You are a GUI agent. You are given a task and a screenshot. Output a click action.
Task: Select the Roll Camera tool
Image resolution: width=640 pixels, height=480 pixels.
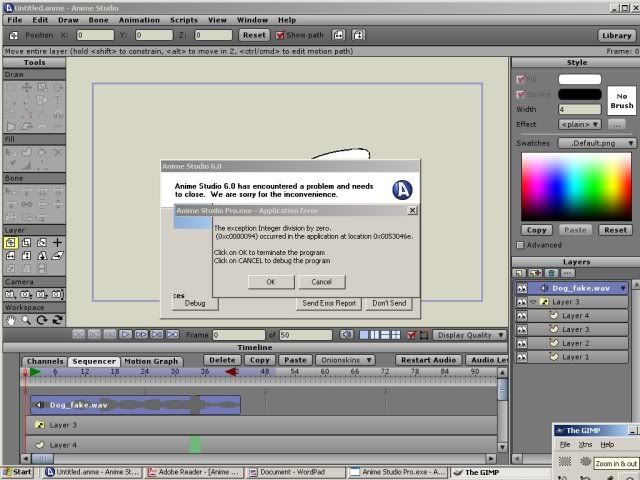point(42,294)
